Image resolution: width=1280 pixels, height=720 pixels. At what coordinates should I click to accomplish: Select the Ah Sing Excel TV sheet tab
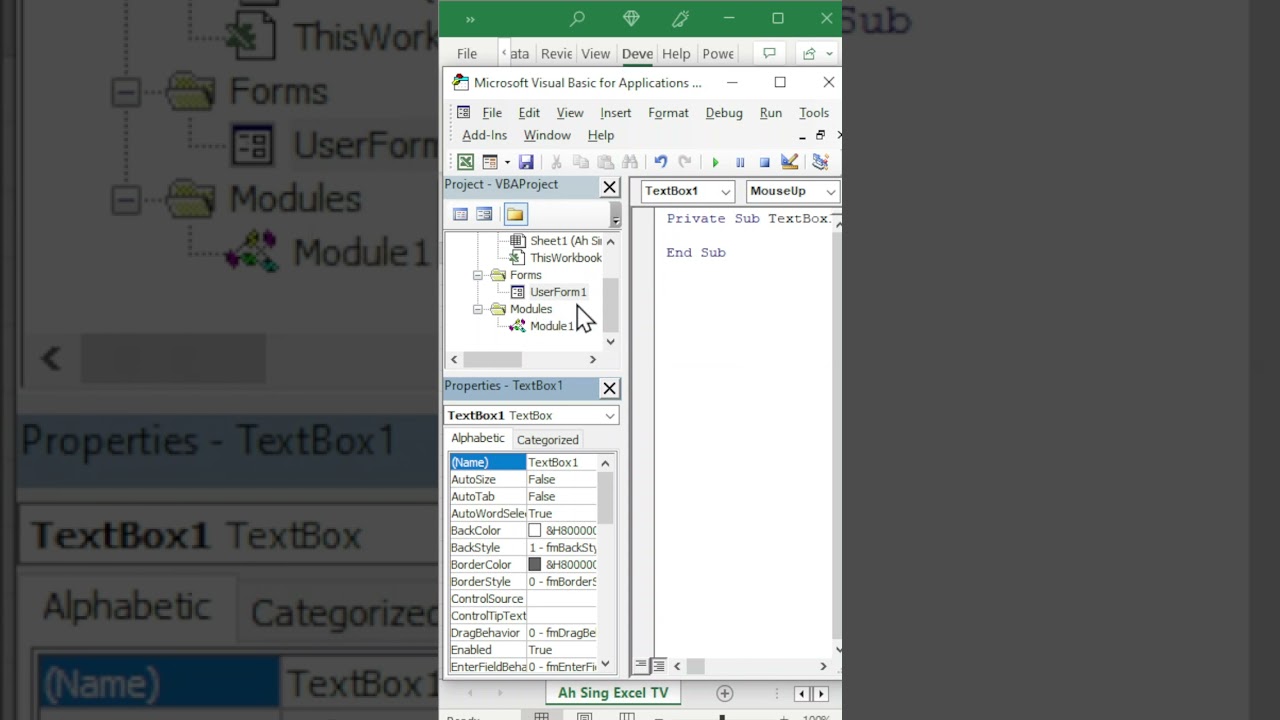(x=613, y=693)
